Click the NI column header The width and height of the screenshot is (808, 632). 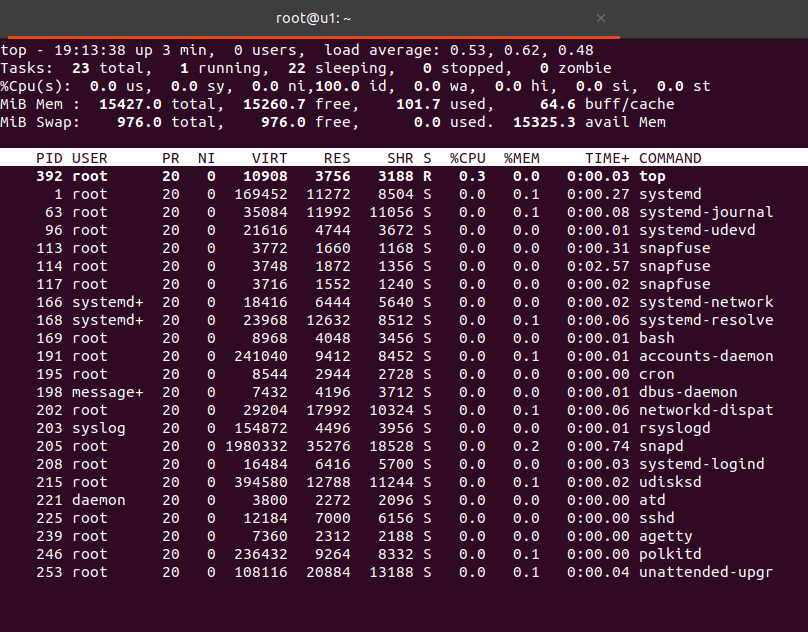[x=207, y=158]
